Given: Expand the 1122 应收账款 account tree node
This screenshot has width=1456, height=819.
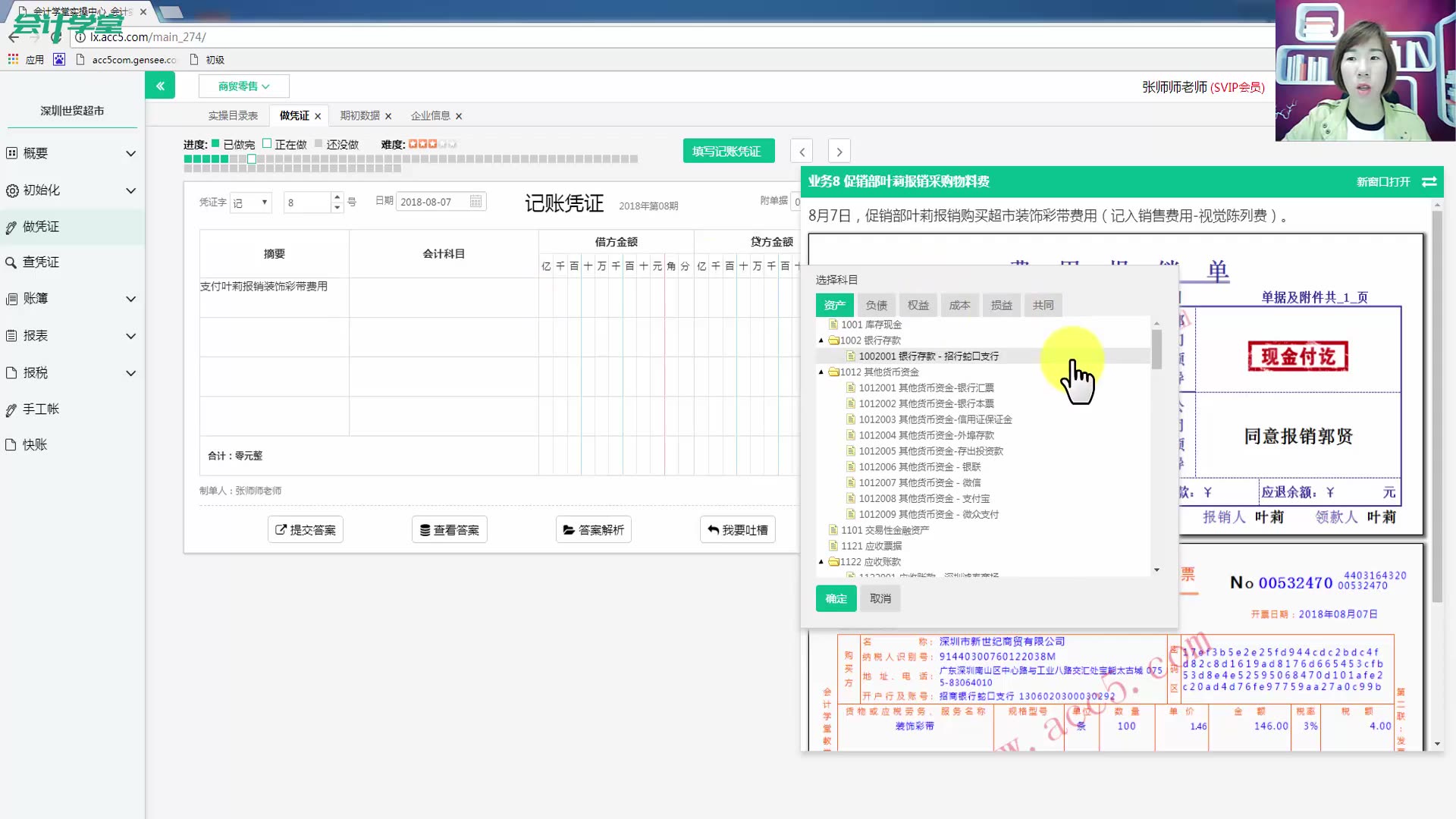Looking at the screenshot, I should click(821, 562).
